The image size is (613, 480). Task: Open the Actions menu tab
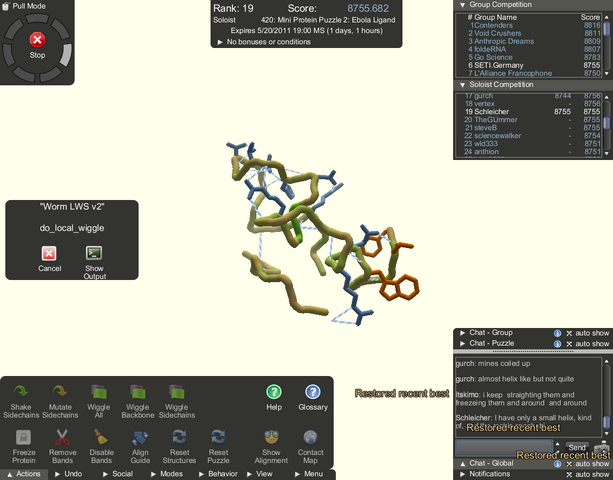pyautogui.click(x=24, y=474)
